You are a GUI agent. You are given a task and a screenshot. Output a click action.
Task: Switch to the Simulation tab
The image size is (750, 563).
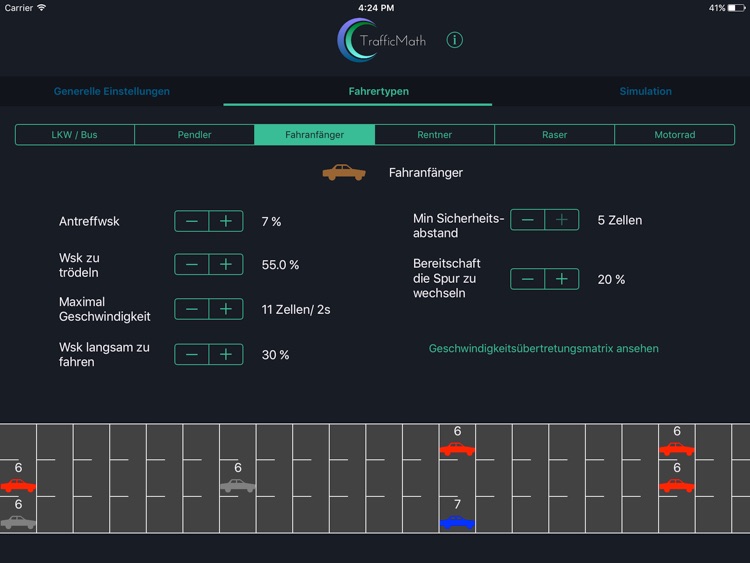click(645, 91)
